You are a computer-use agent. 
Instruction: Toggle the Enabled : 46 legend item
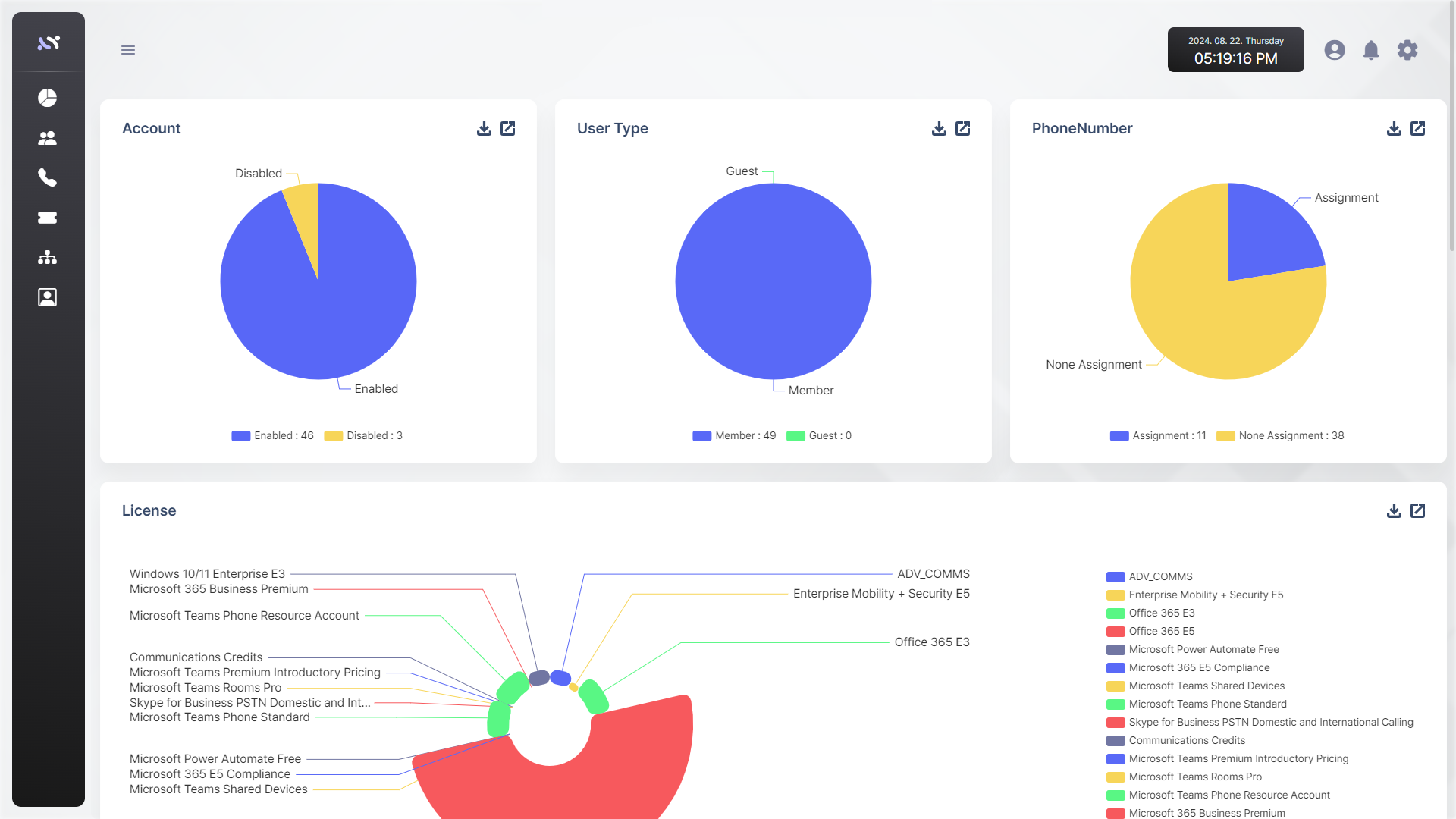273,436
